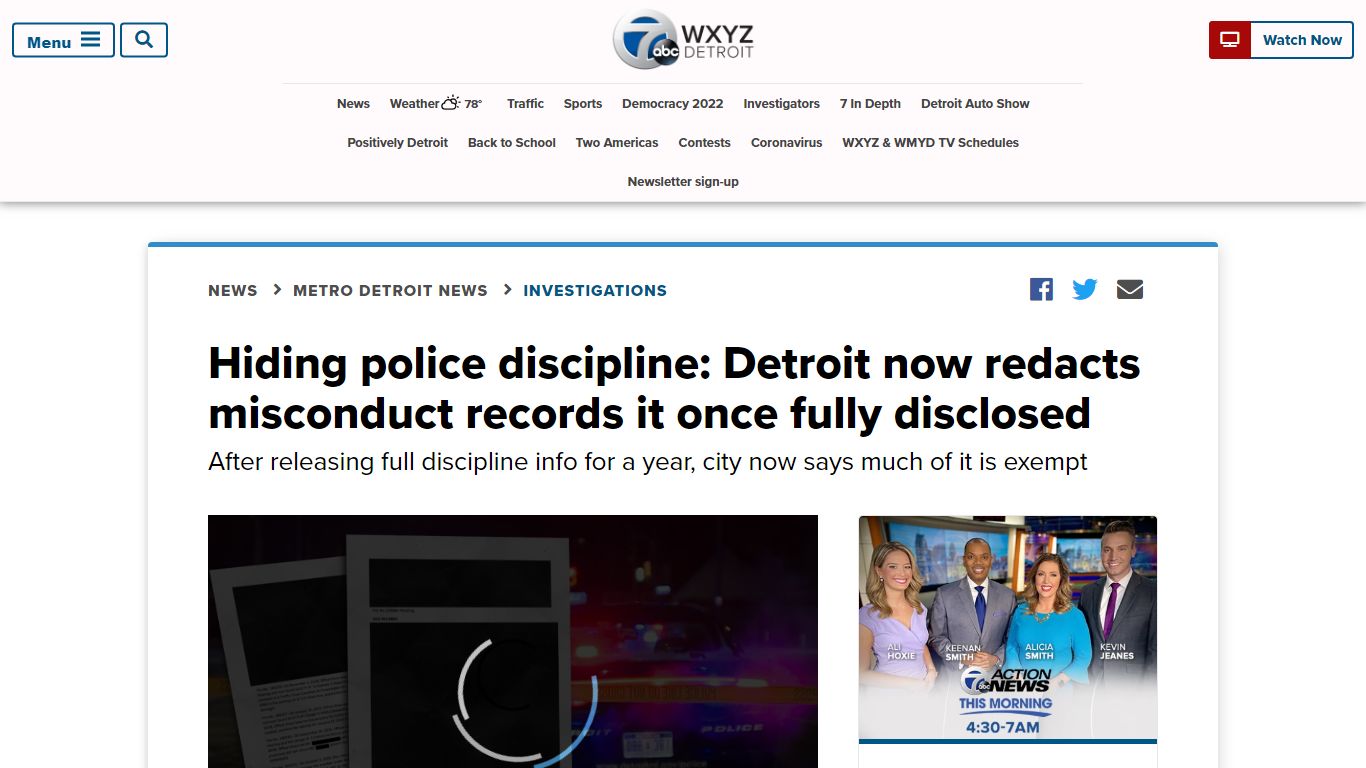This screenshot has height=768, width=1366.
Task: Share article on Facebook icon
Action: click(1041, 289)
